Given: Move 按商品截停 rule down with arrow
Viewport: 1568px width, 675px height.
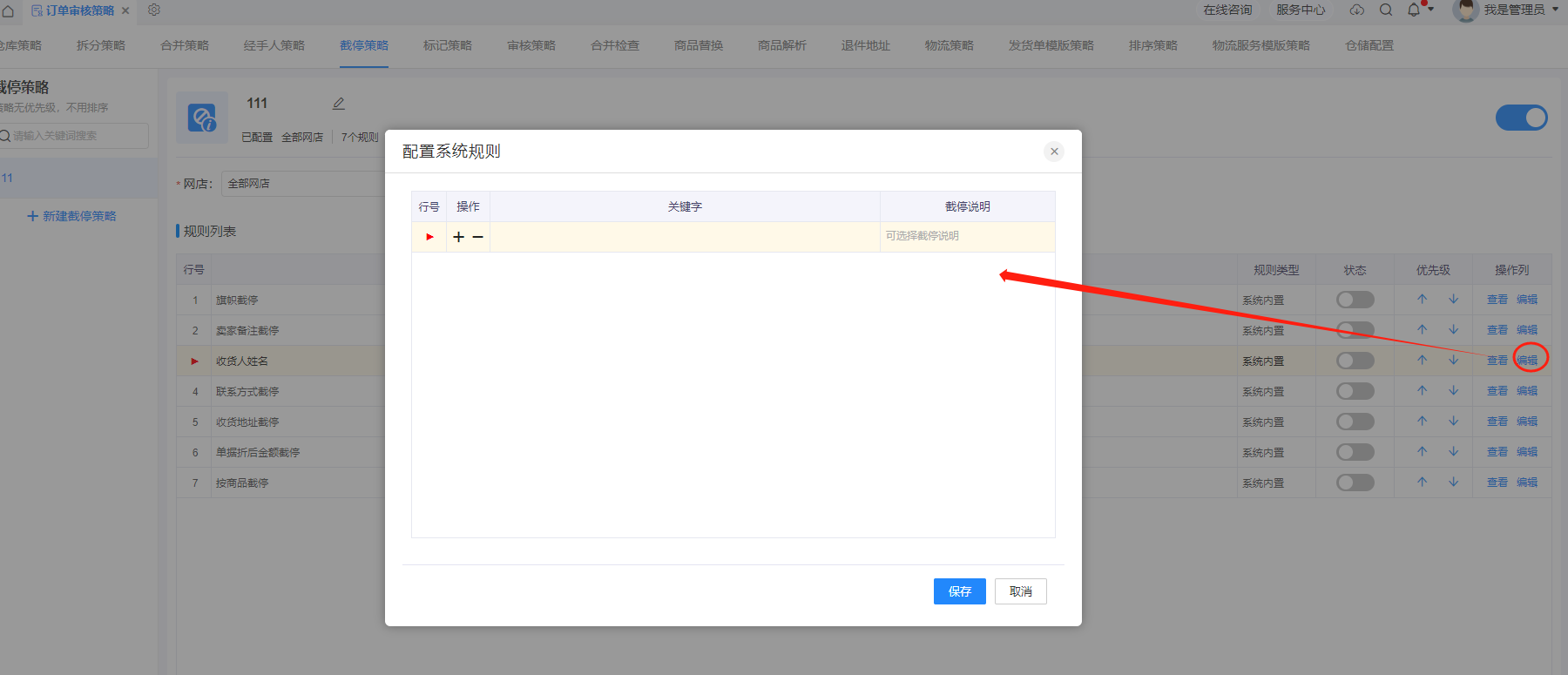Looking at the screenshot, I should coord(1454,482).
